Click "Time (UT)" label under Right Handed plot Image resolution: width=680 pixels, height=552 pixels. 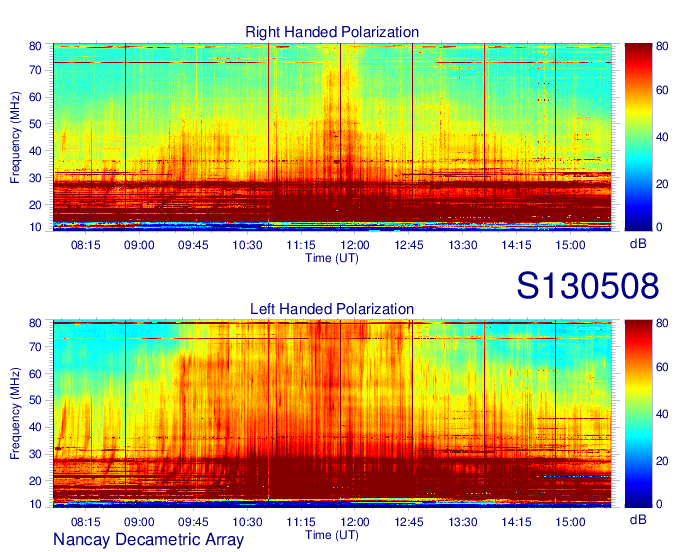tap(332, 258)
